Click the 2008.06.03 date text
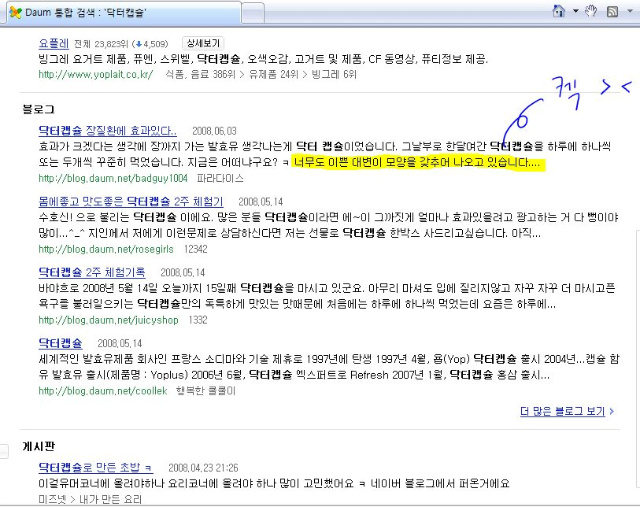This screenshot has height=507, width=640. 214,131
